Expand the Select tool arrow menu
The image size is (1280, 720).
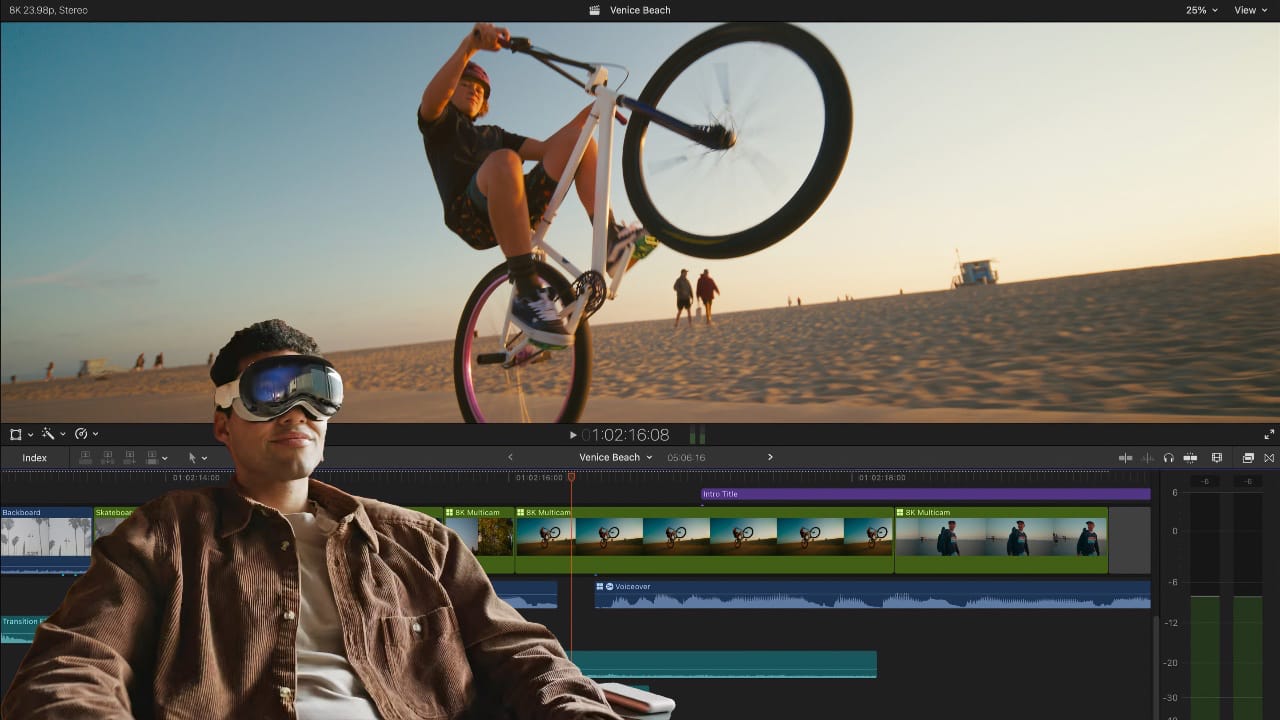[198, 458]
